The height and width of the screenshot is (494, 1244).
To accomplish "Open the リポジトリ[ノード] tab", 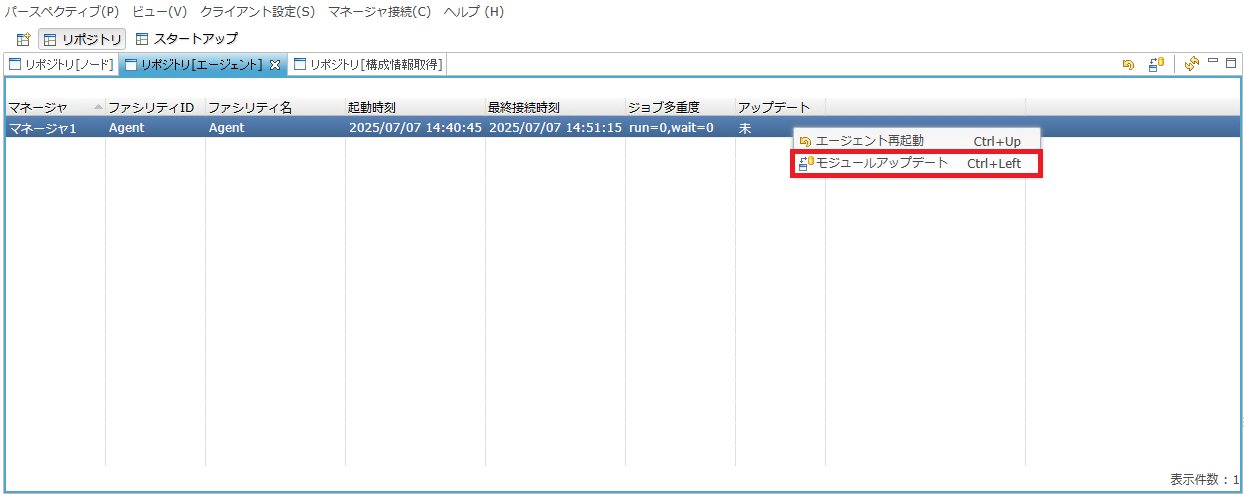I will [61, 65].
